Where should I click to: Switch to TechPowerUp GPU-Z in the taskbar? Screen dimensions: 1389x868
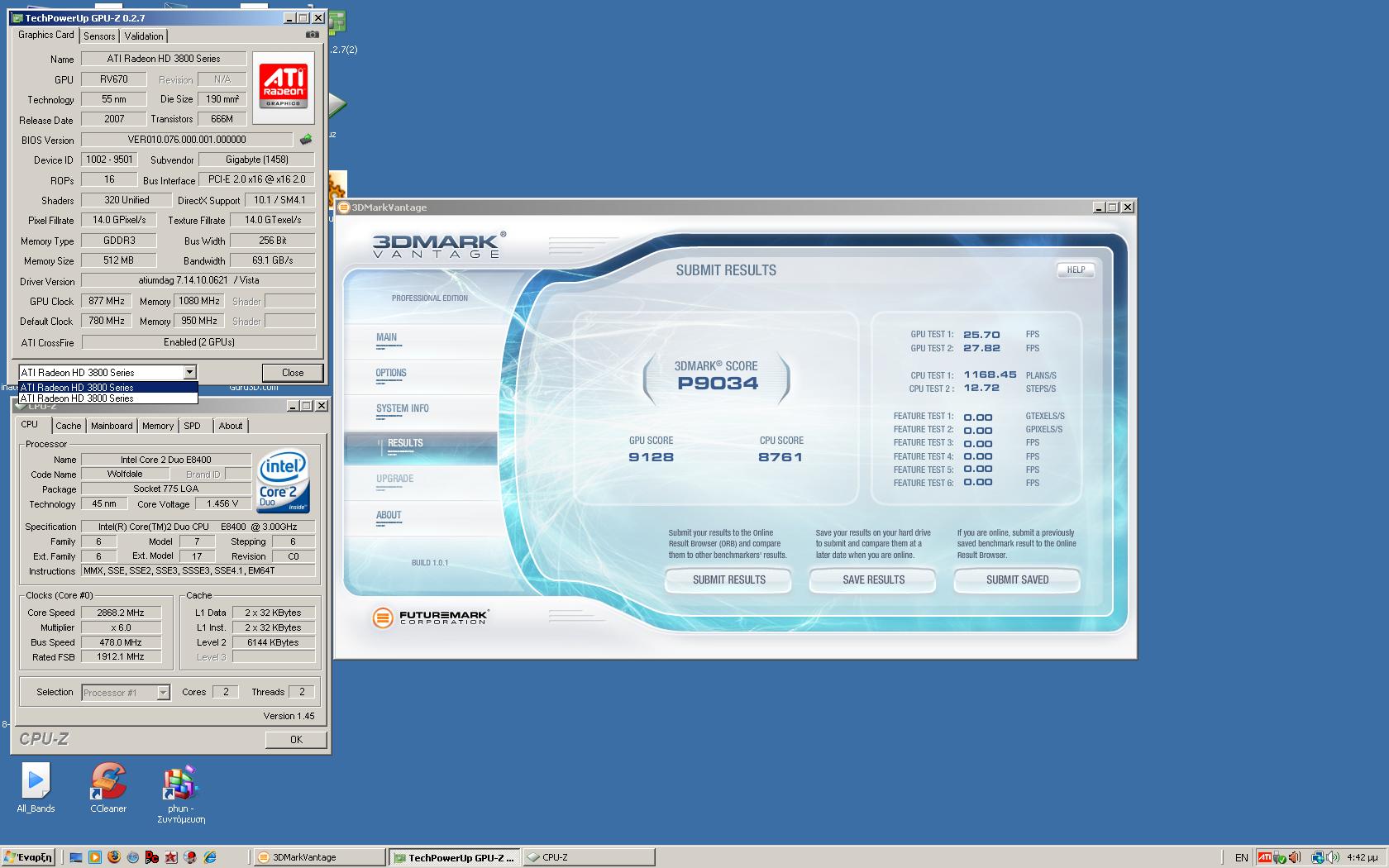[x=454, y=857]
